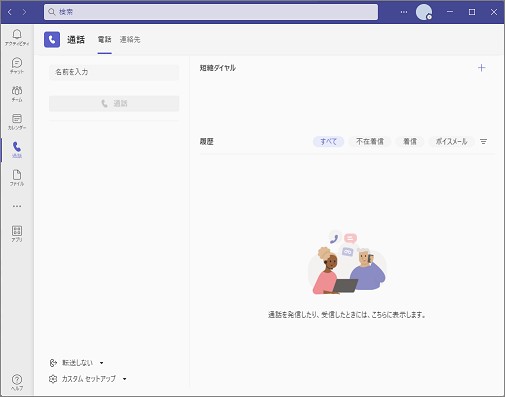Filter history by すべて

pos(328,142)
